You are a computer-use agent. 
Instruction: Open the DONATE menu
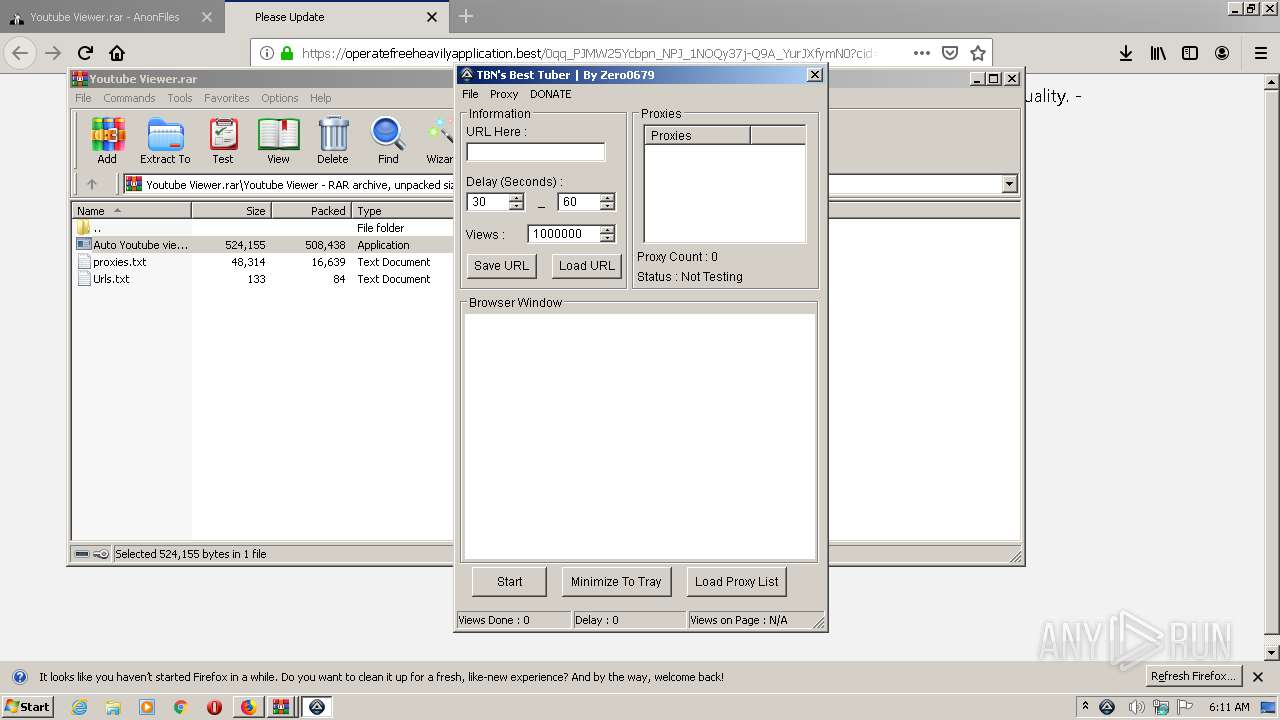tap(551, 94)
